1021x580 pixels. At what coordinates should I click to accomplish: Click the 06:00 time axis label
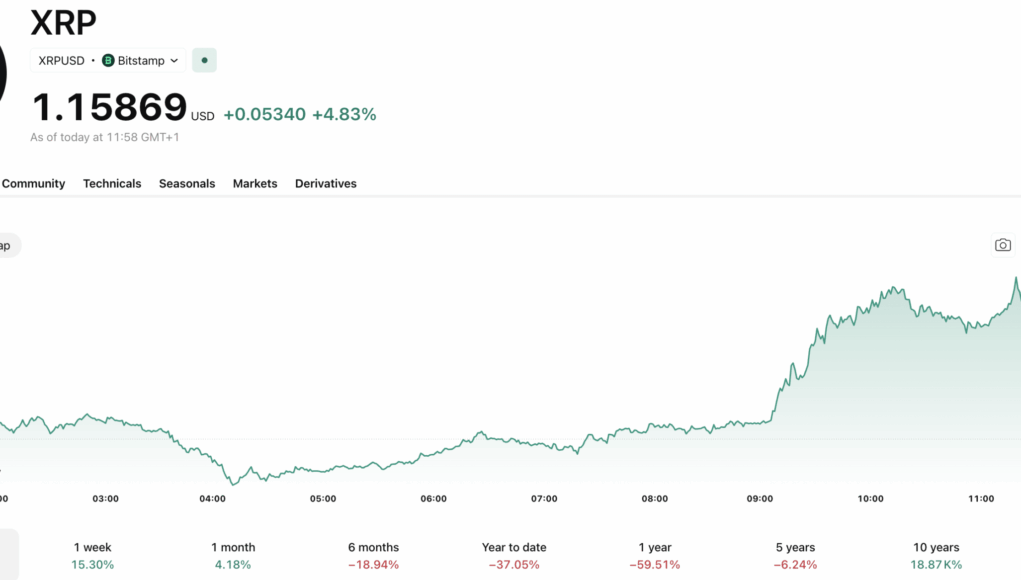433,499
